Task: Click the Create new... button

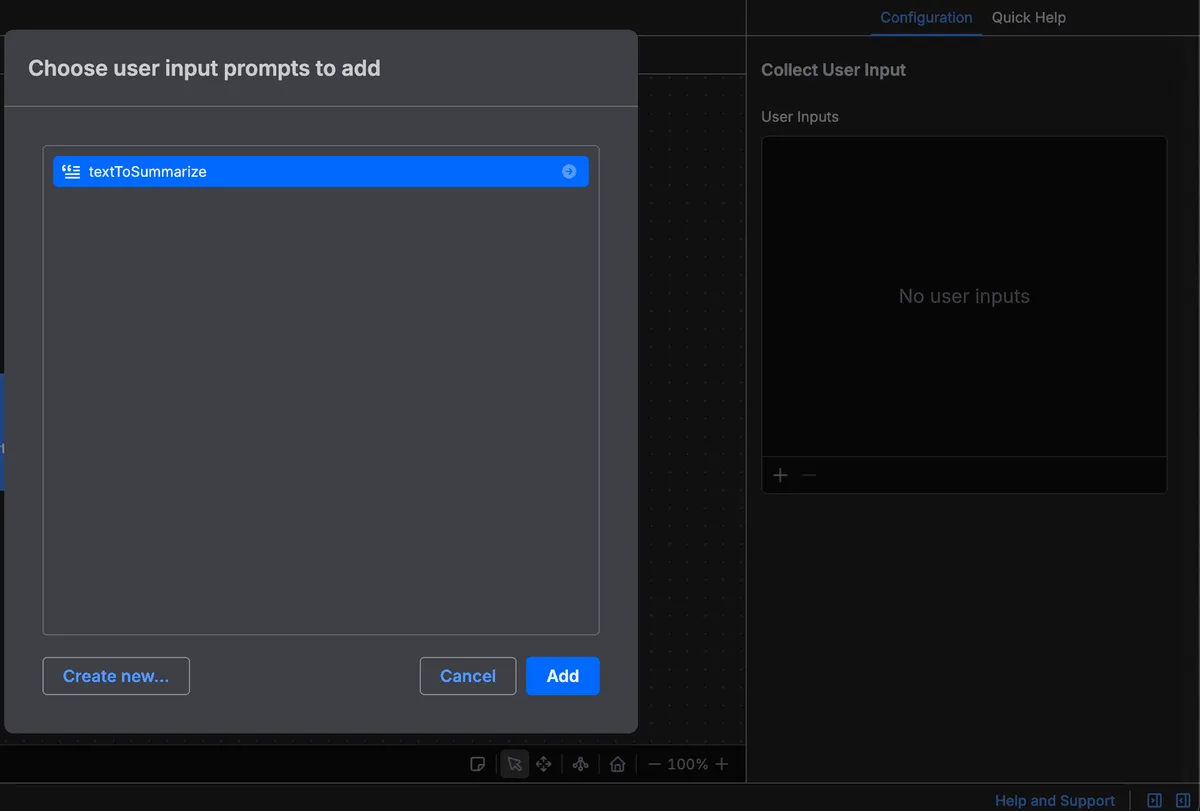Action: pyautogui.click(x=116, y=676)
